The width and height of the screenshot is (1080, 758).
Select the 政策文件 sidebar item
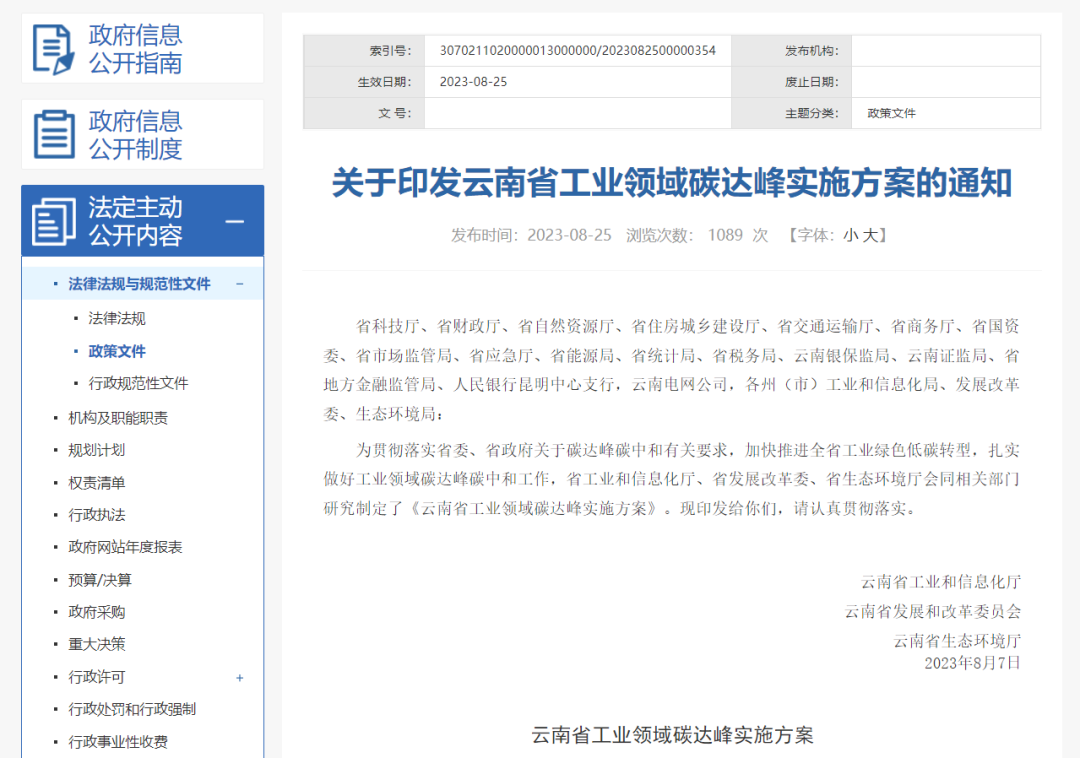click(x=117, y=351)
